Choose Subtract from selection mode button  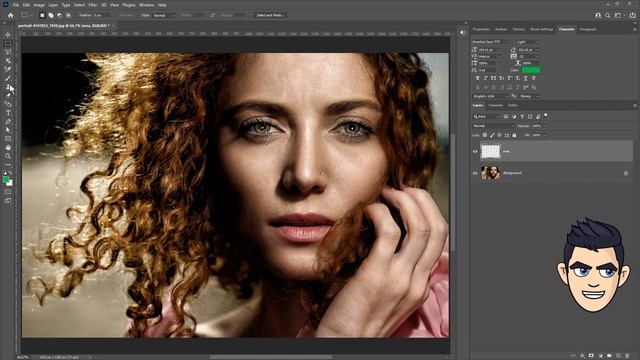coord(60,15)
